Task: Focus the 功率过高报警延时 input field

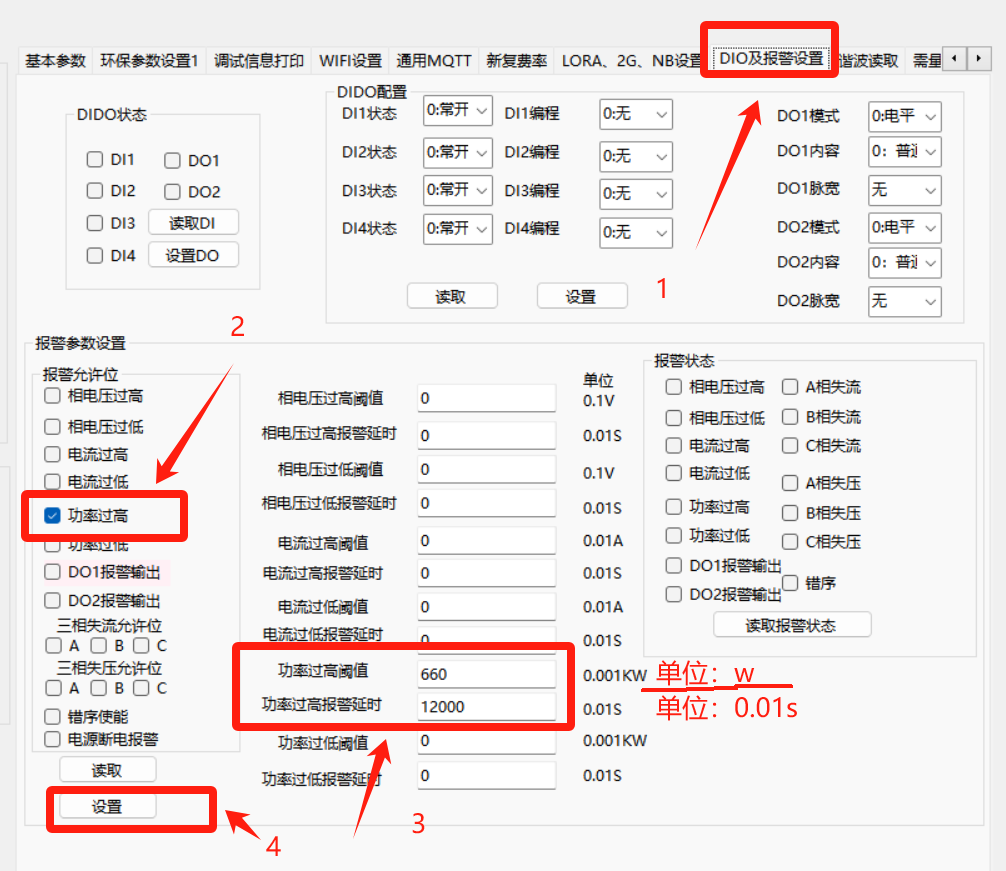Action: [486, 707]
